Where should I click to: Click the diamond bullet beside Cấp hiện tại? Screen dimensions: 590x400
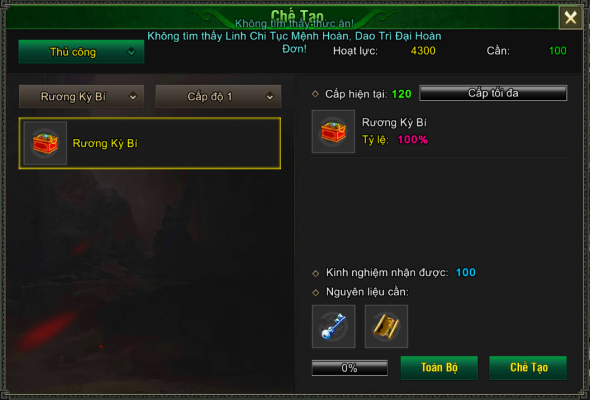pos(315,94)
